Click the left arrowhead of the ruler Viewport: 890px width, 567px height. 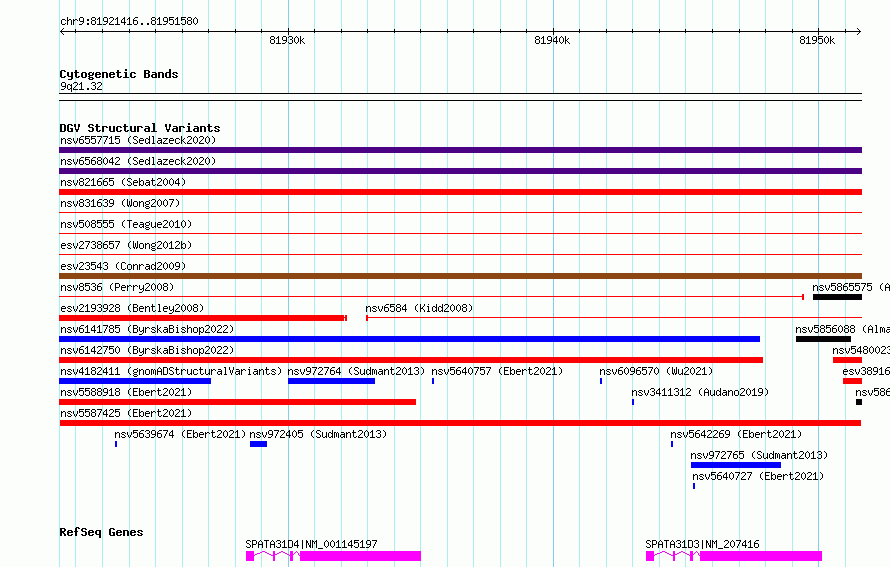coord(62,31)
